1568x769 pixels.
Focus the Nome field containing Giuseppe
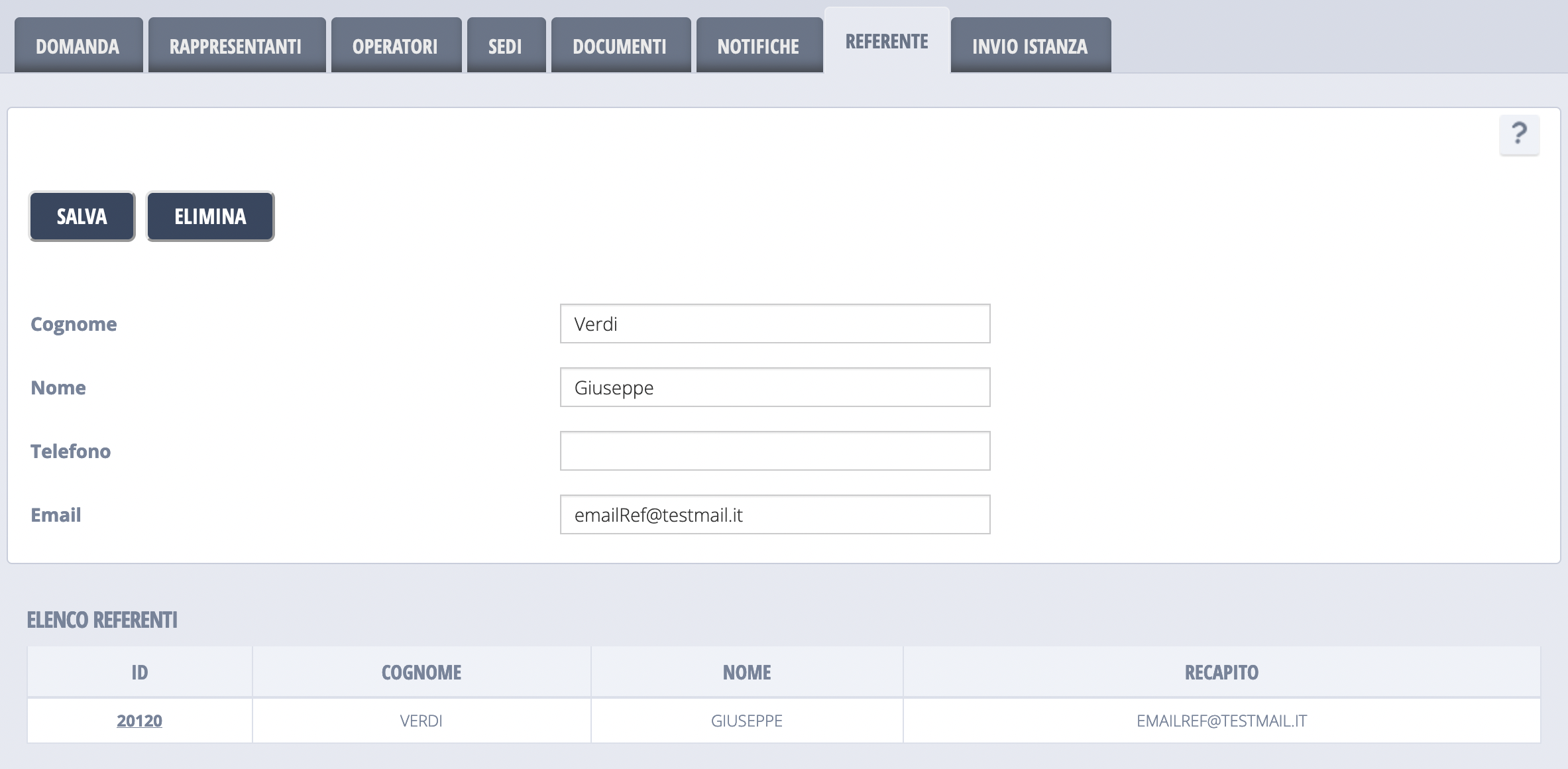775,387
